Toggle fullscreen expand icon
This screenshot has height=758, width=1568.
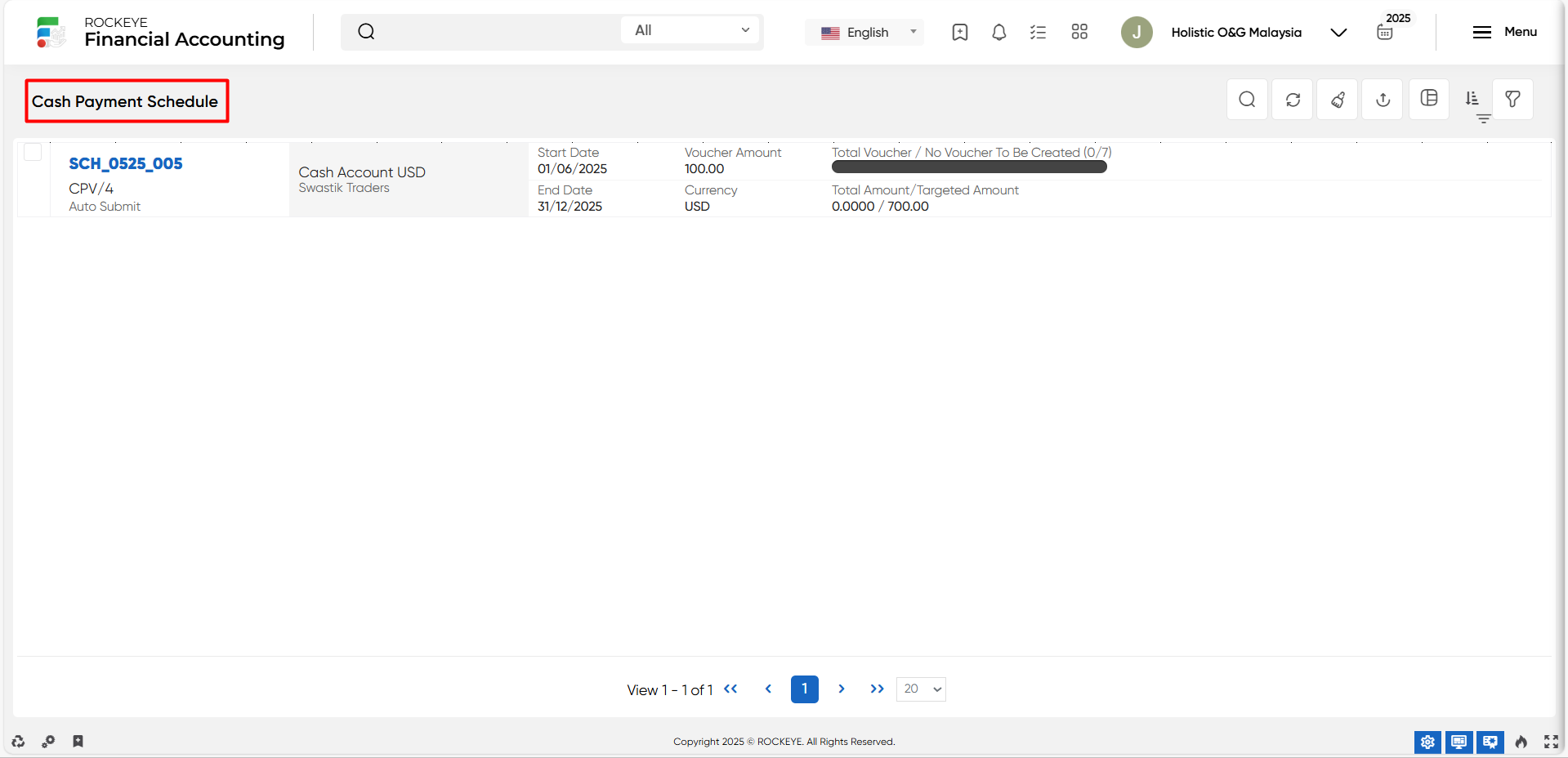click(x=1551, y=742)
